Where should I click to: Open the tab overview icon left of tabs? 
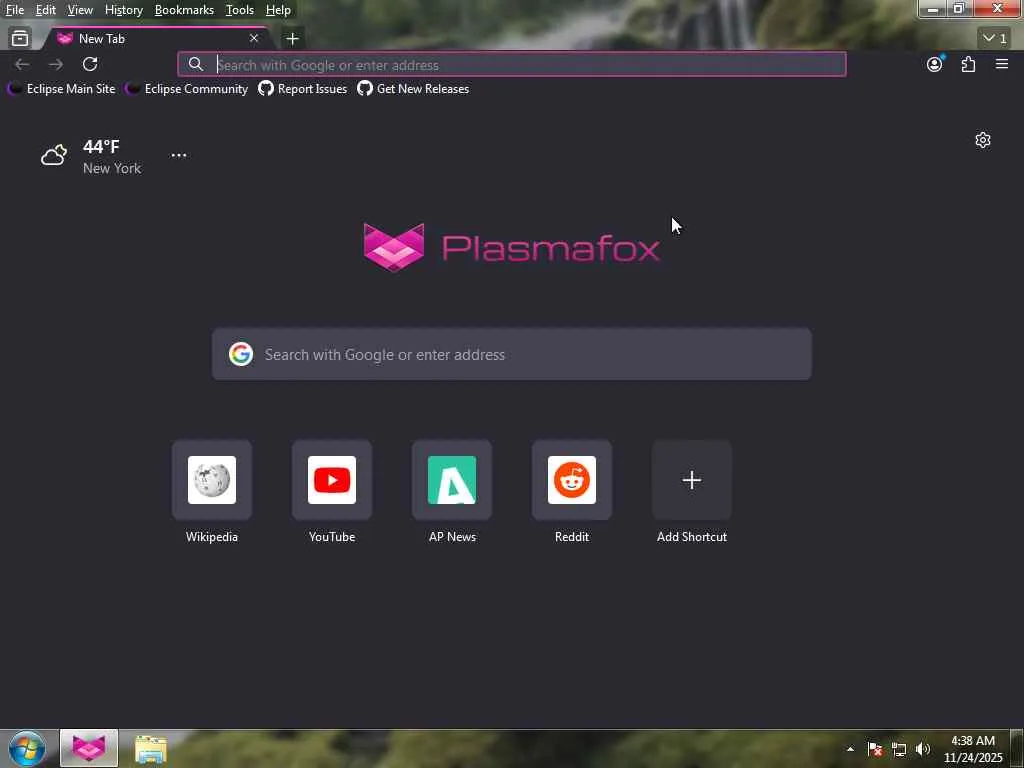pos(20,39)
